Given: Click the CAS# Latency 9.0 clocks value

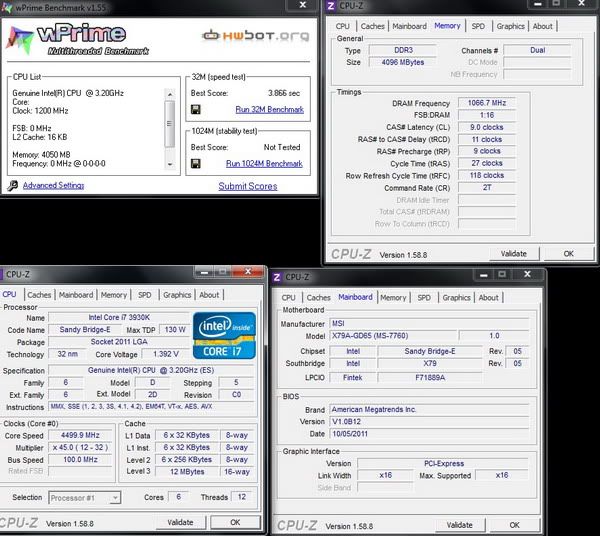Looking at the screenshot, I should click(487, 127).
